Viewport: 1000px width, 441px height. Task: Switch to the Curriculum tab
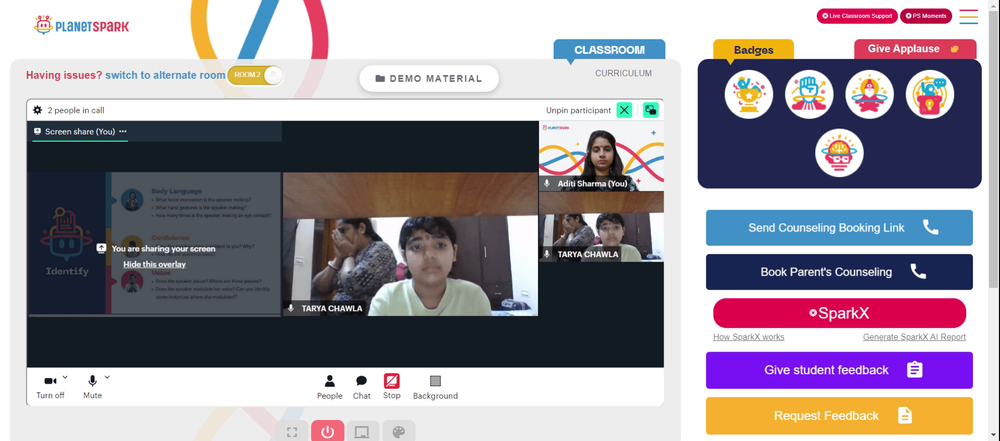(623, 73)
